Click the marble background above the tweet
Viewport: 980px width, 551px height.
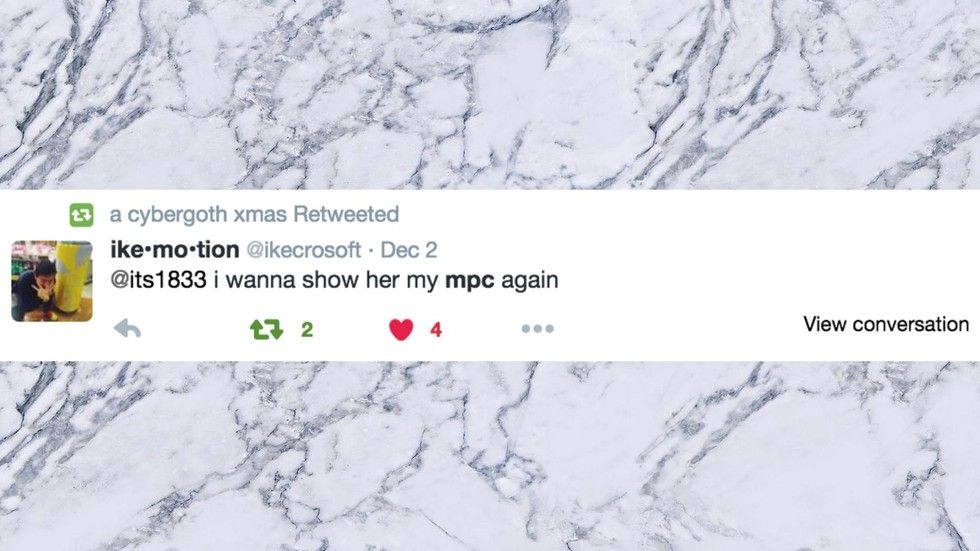tap(490, 94)
